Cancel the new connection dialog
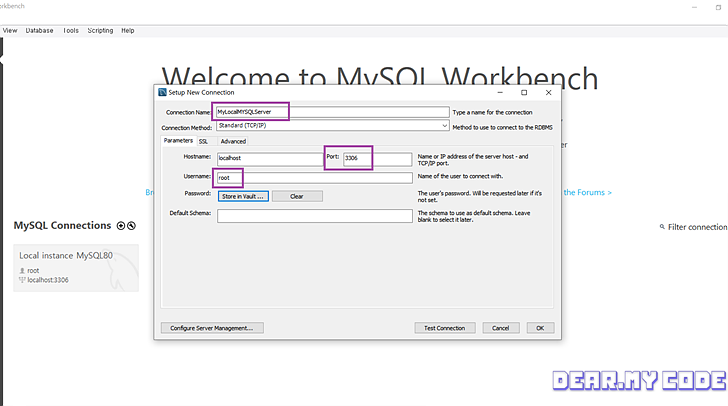The height and width of the screenshot is (406, 728). pos(501,328)
